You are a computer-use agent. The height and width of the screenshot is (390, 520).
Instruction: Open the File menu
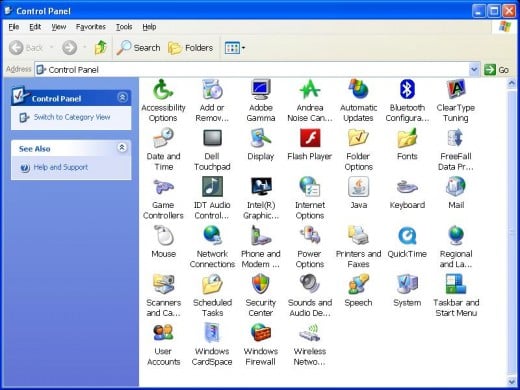[14, 27]
